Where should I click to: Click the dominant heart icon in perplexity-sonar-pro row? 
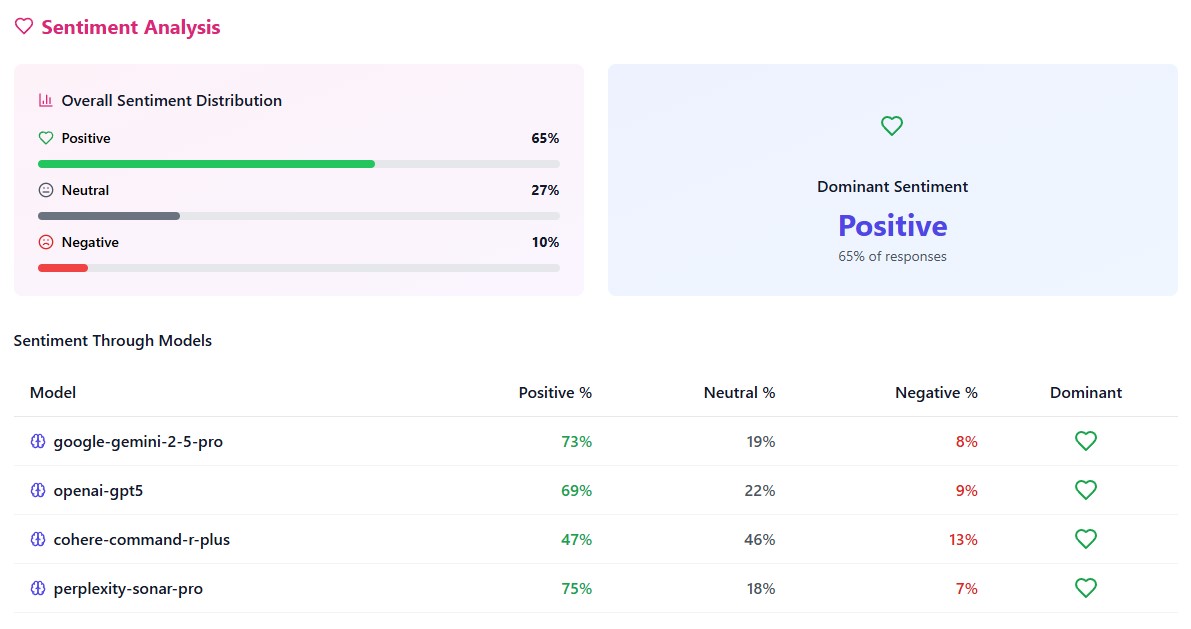pos(1086,588)
